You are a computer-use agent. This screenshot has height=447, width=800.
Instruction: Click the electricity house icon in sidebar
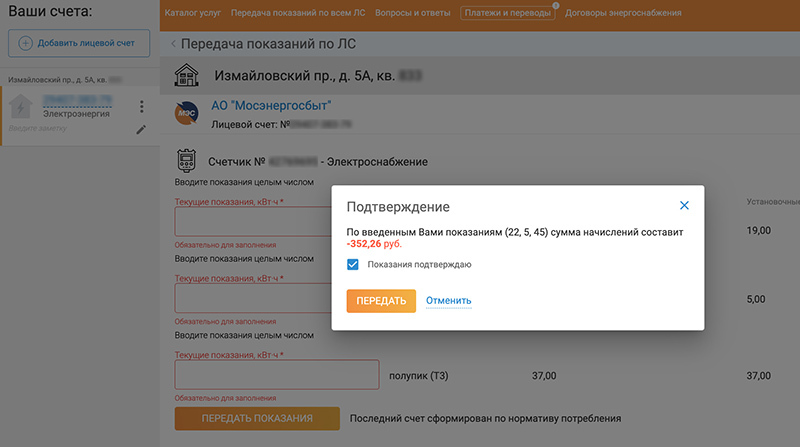[20, 106]
